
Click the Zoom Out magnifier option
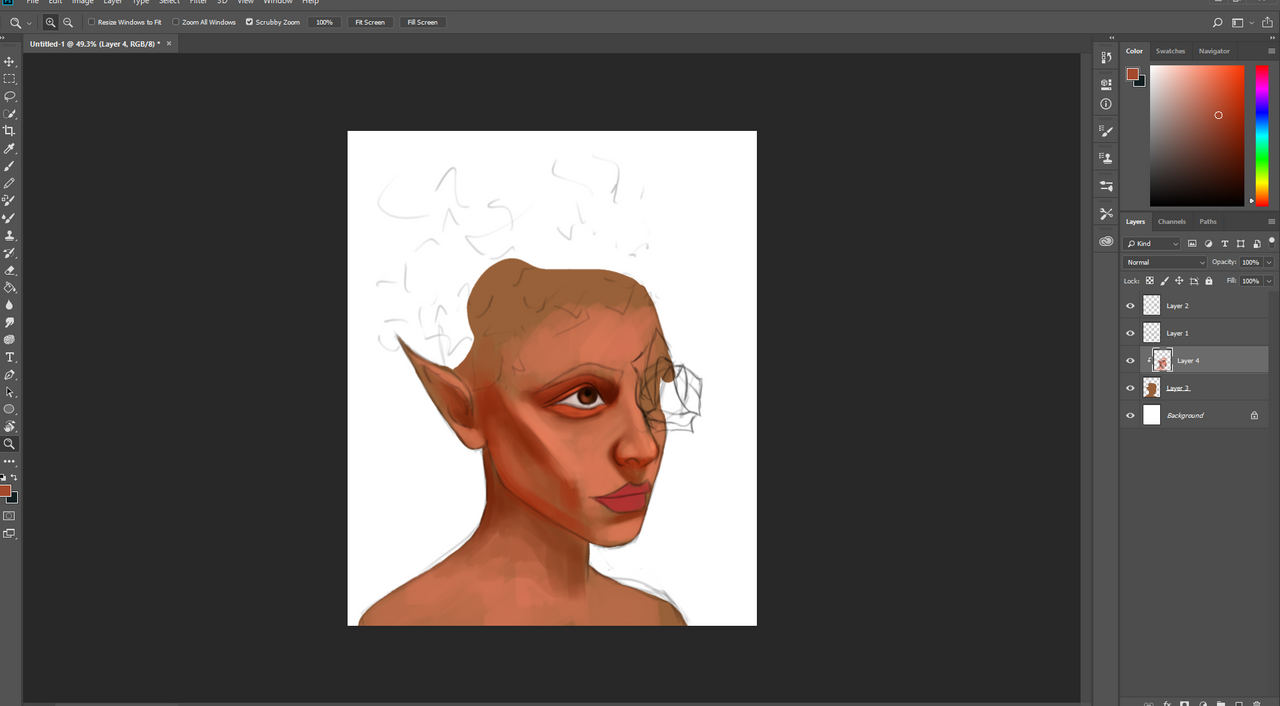68,22
